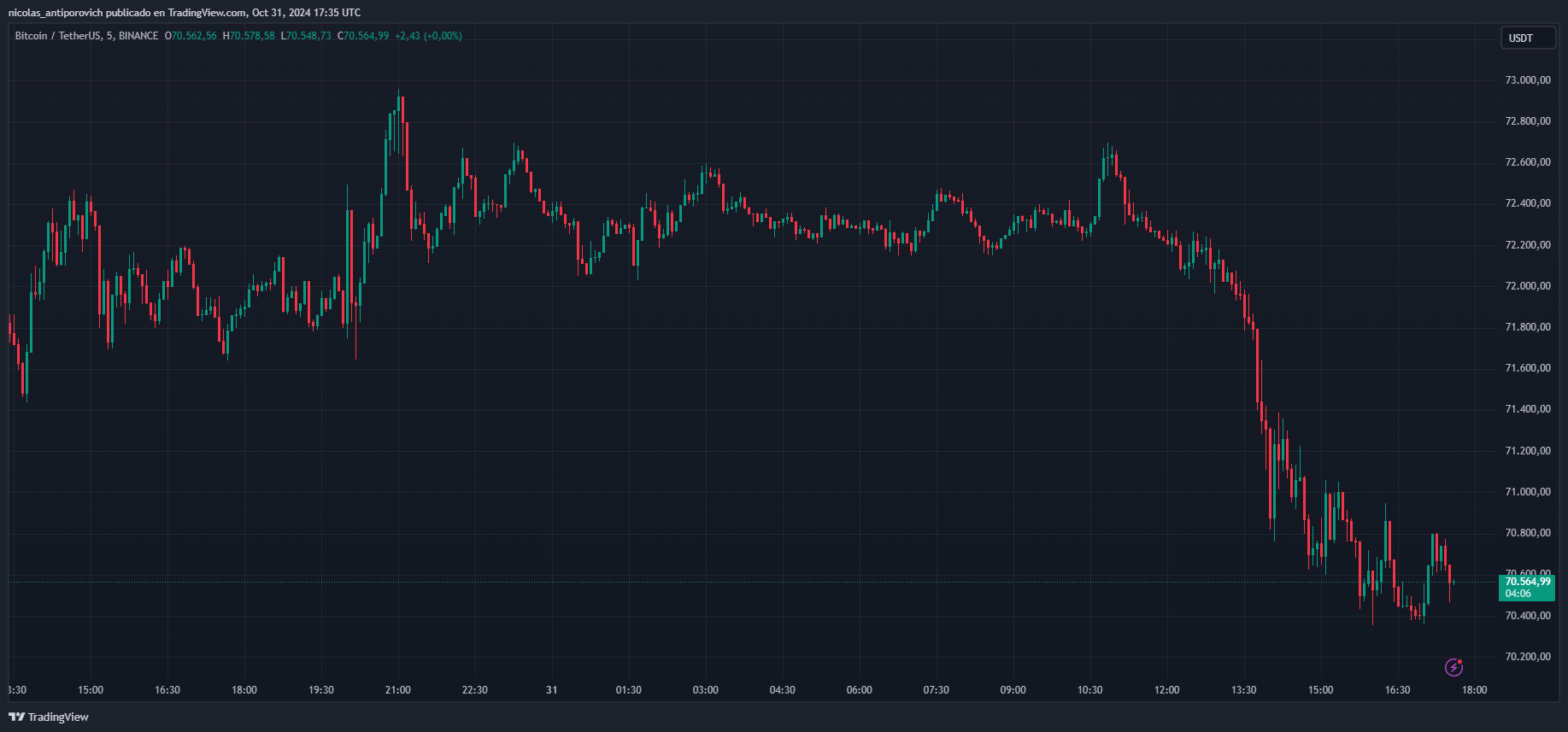Click the 71.400,00 price axis label

pyautogui.click(x=1528, y=409)
